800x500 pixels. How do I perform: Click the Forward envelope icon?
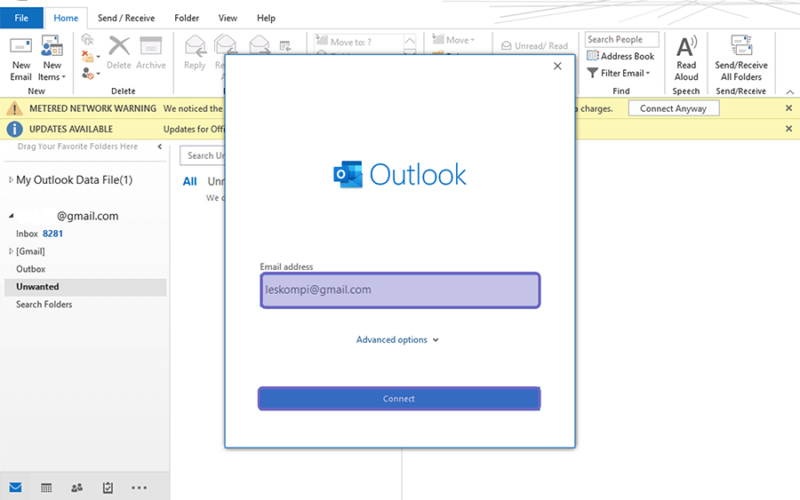260,44
